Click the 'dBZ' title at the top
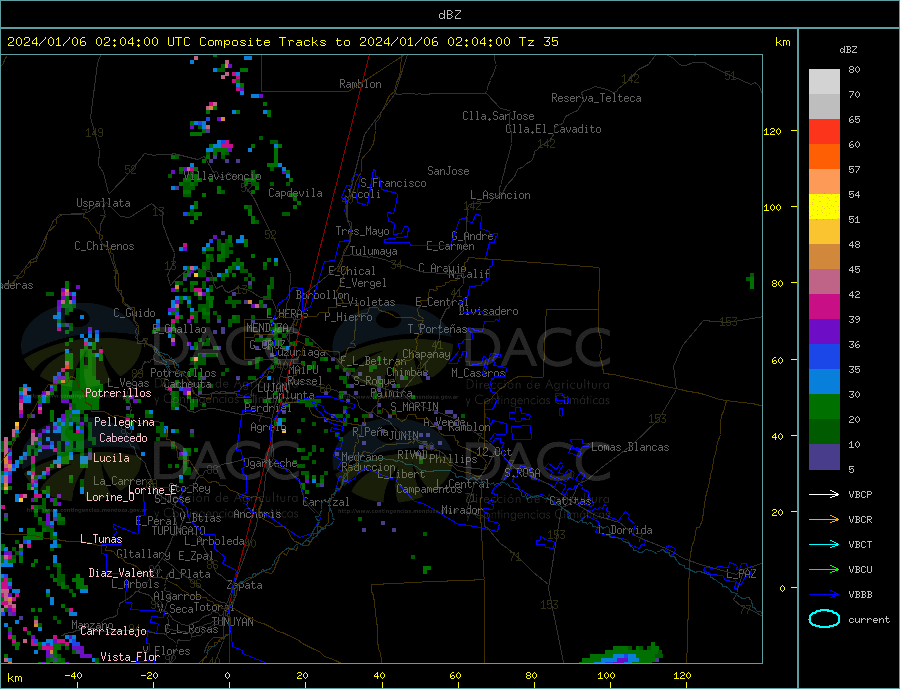 coord(449,15)
